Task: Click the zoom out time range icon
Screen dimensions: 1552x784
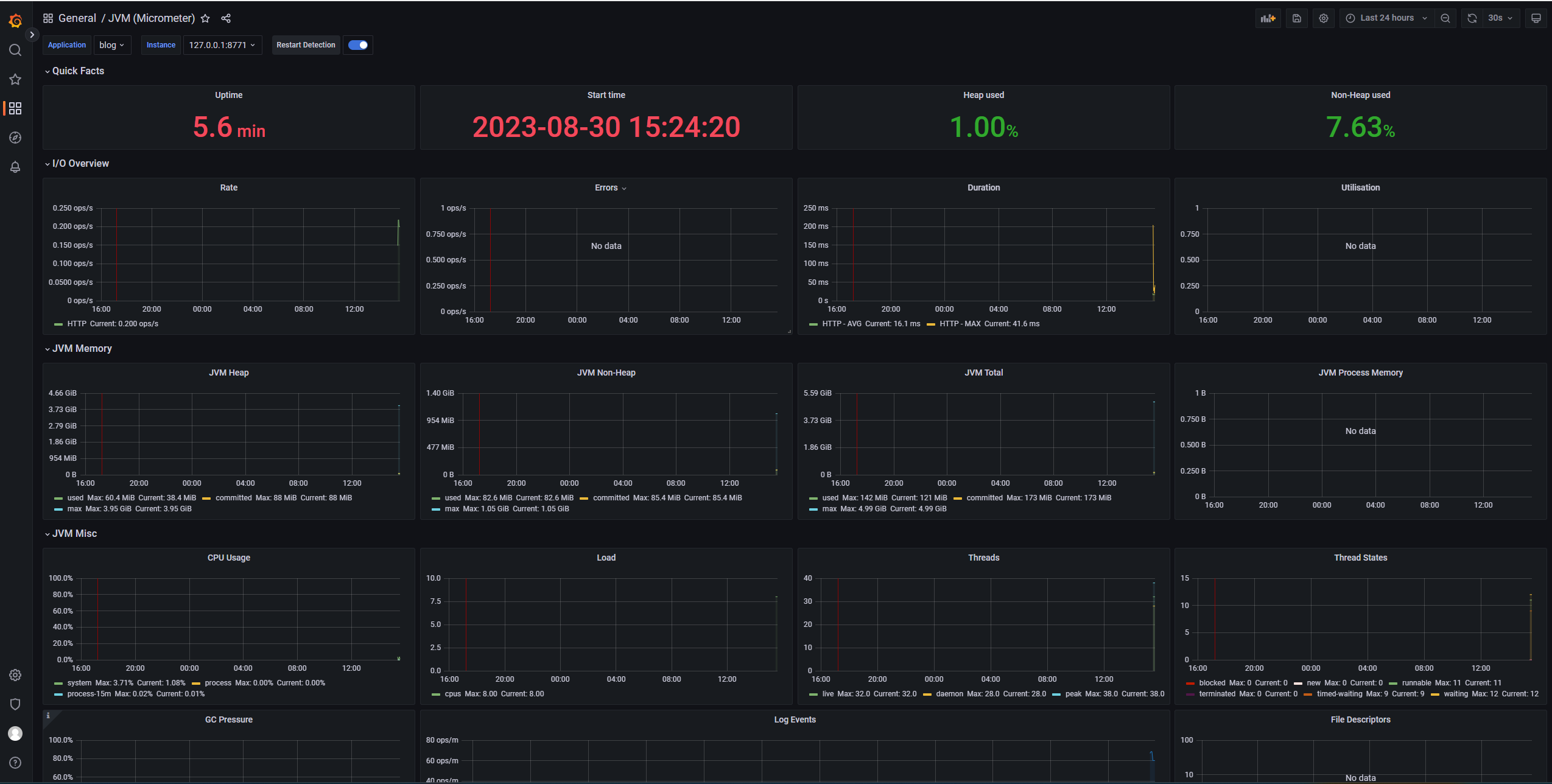Action: point(1445,18)
